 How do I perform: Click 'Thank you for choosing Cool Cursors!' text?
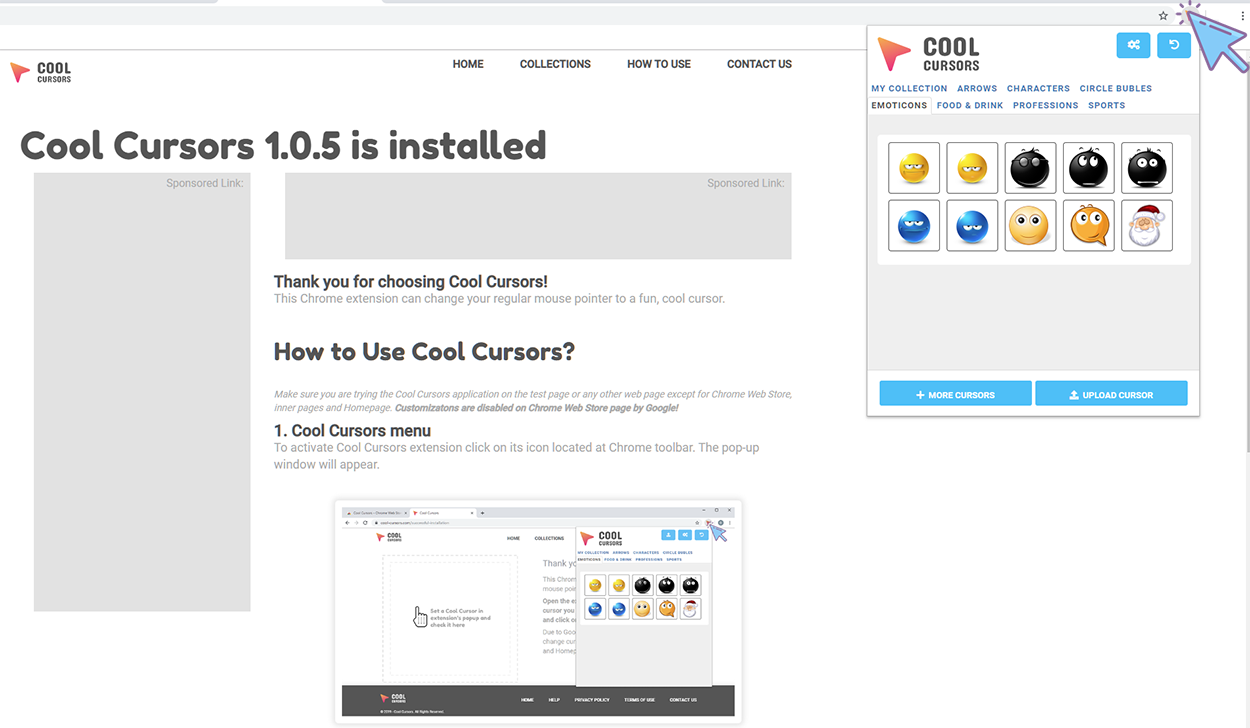411,282
